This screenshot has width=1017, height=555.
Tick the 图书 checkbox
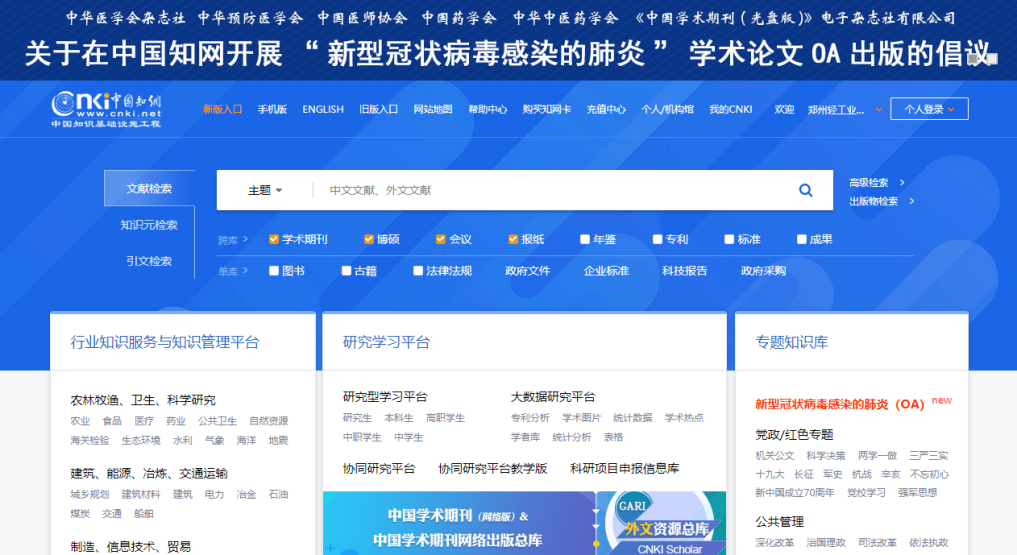click(x=274, y=271)
